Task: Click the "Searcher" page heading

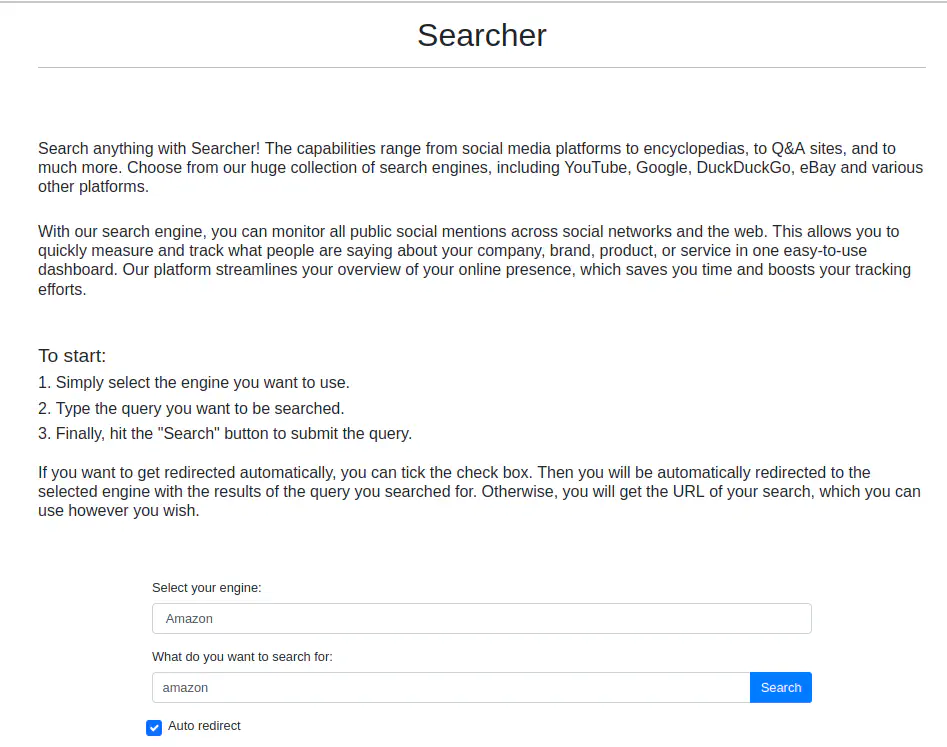Action: point(481,35)
